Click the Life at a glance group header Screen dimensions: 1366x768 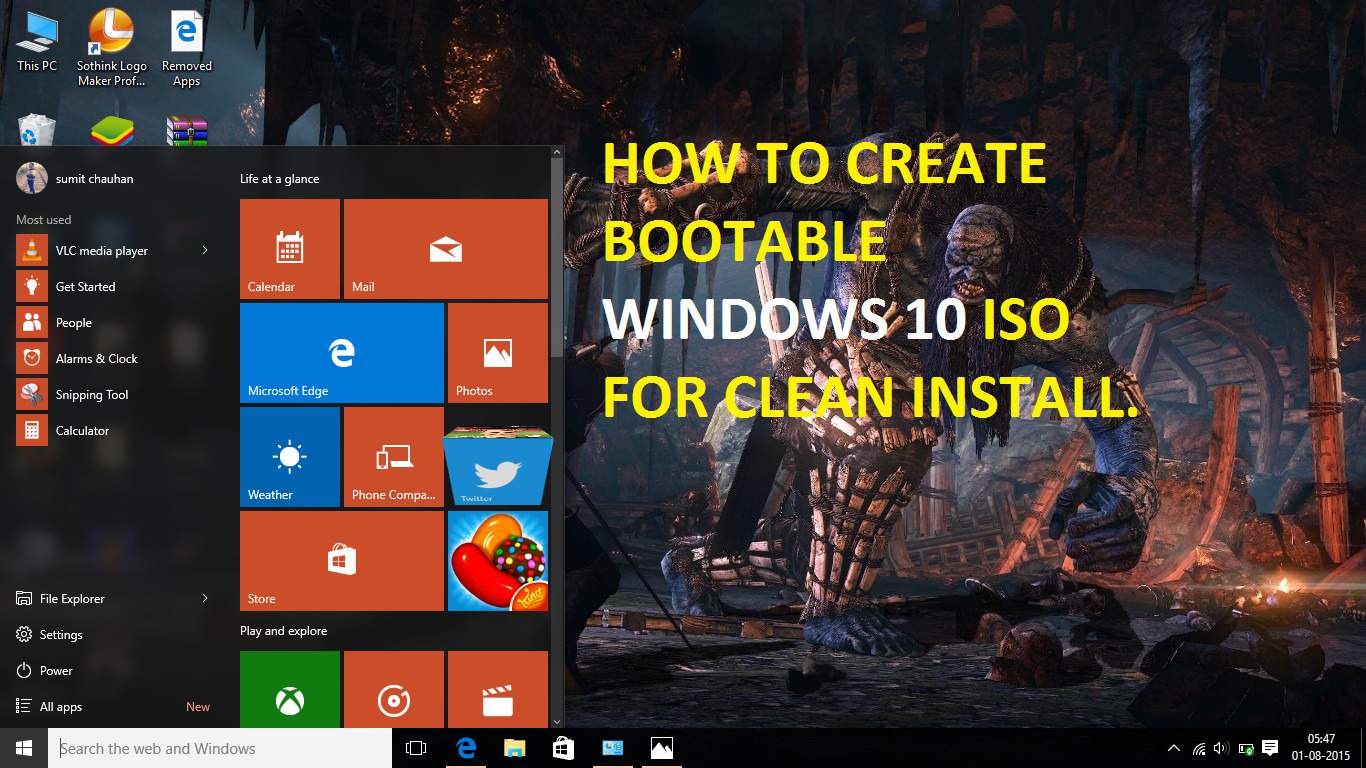click(x=280, y=179)
